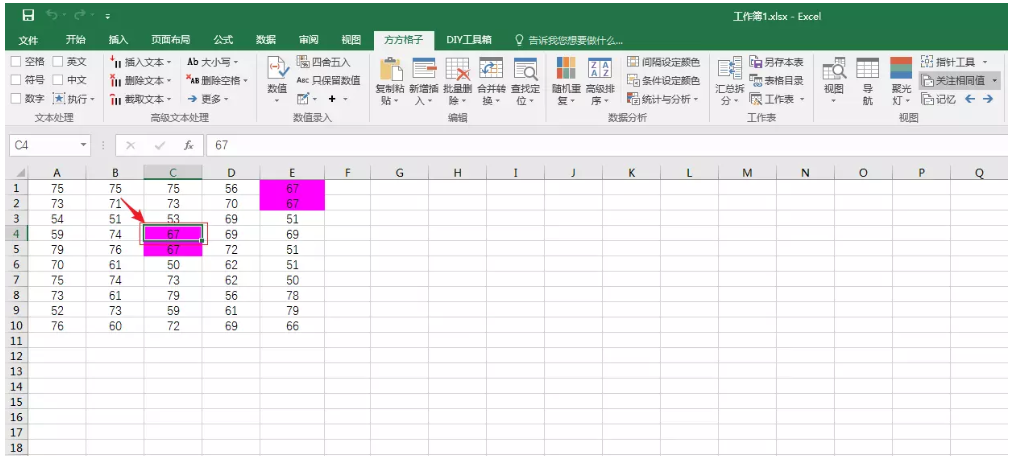Image resolution: width=1020 pixels, height=456 pixels.
Task: Select magenta highlighted cell E1
Action: tap(292, 188)
